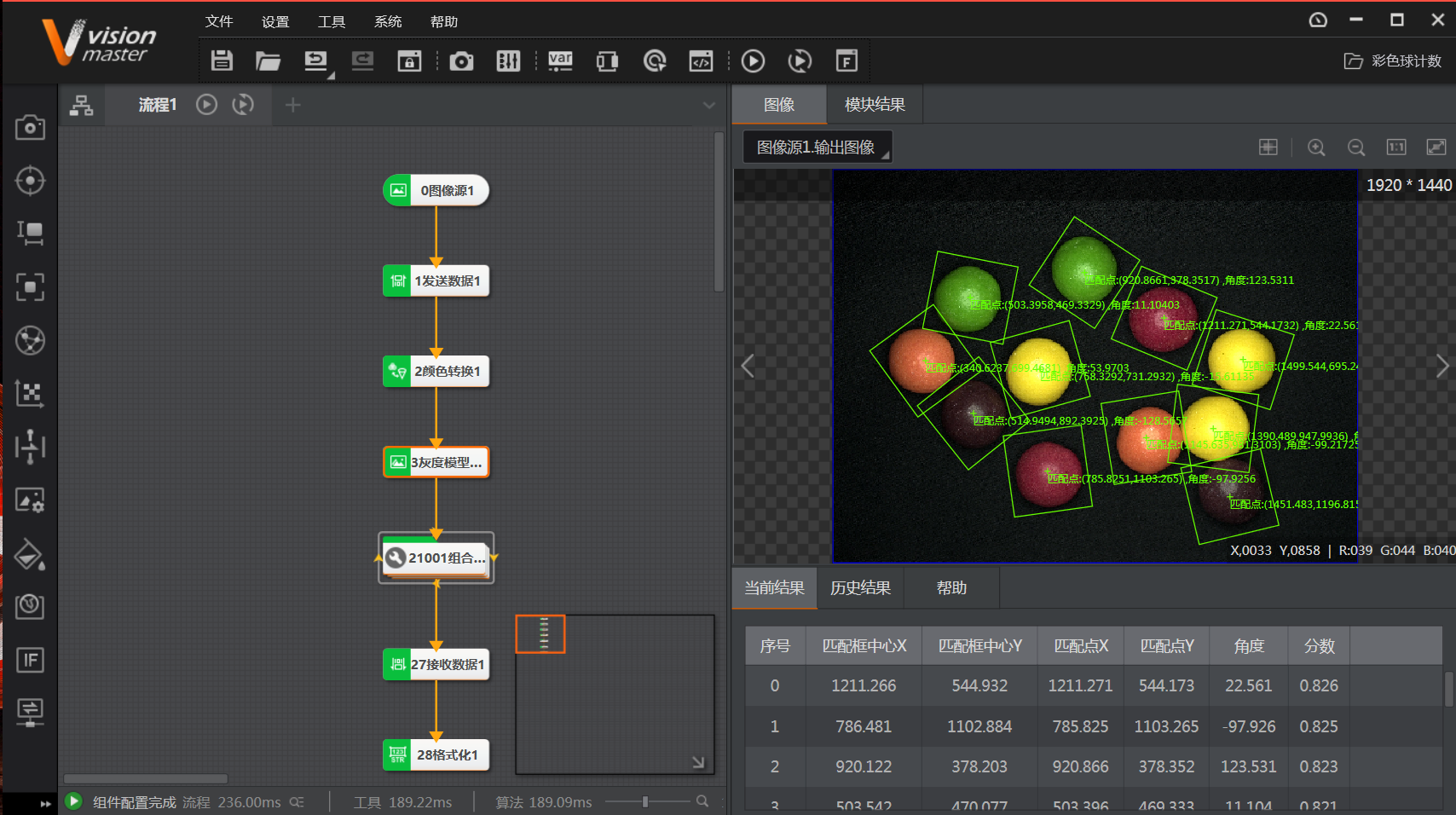
Task: Open the IF logic tools sidebar icon
Action: 30,660
